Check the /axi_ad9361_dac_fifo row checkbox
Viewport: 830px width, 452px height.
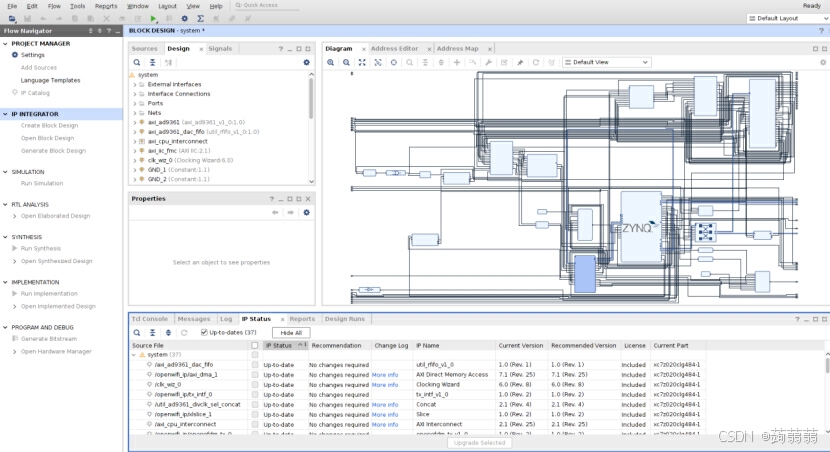click(255, 365)
